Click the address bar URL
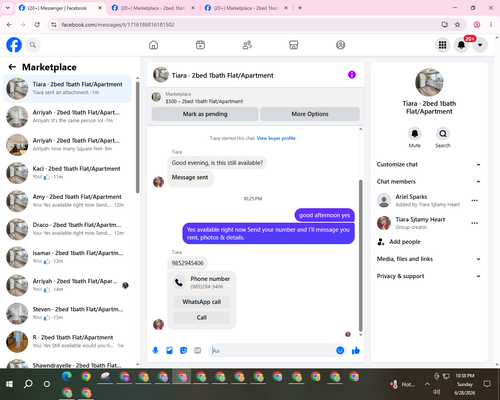 tap(118, 25)
